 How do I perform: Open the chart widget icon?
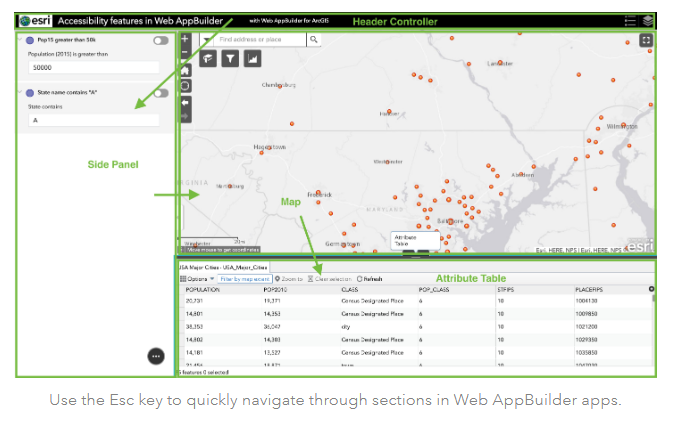point(253,59)
